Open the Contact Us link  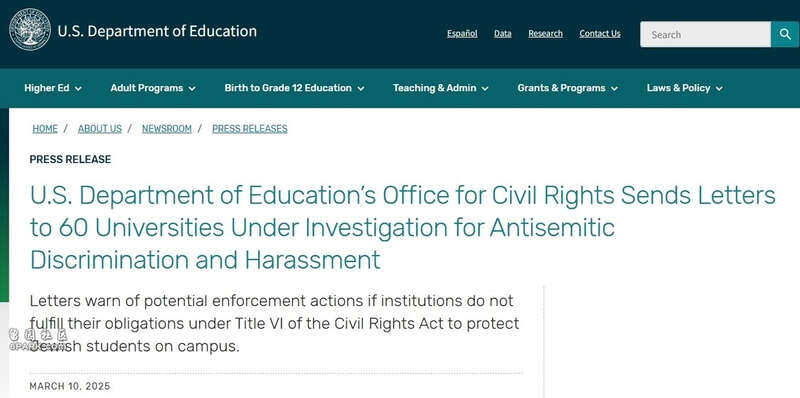(600, 34)
